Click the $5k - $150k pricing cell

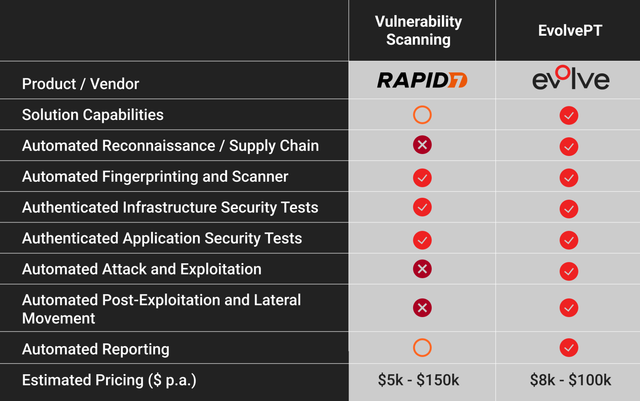click(x=421, y=380)
